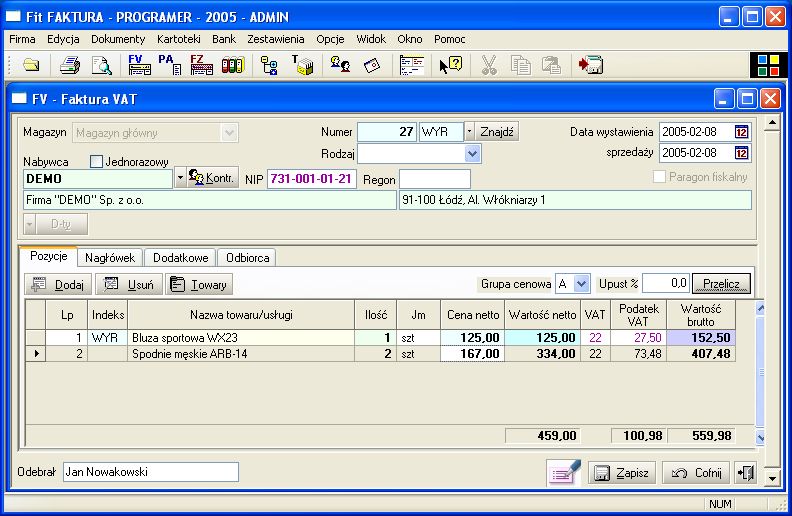
Task: Open calendar for Data wystawienia
Action: click(741, 132)
